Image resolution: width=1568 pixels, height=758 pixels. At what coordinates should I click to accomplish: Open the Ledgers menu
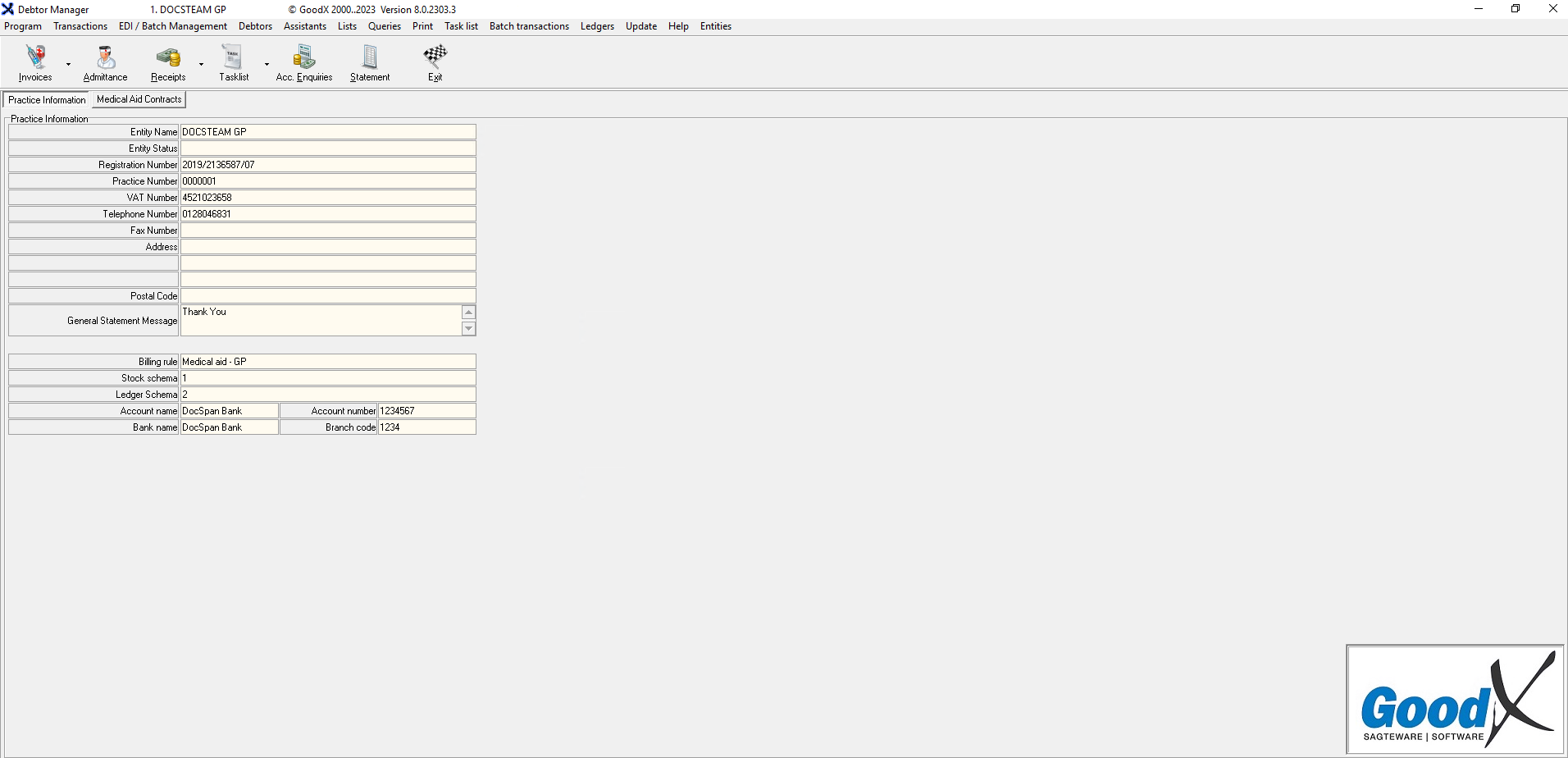tap(597, 26)
